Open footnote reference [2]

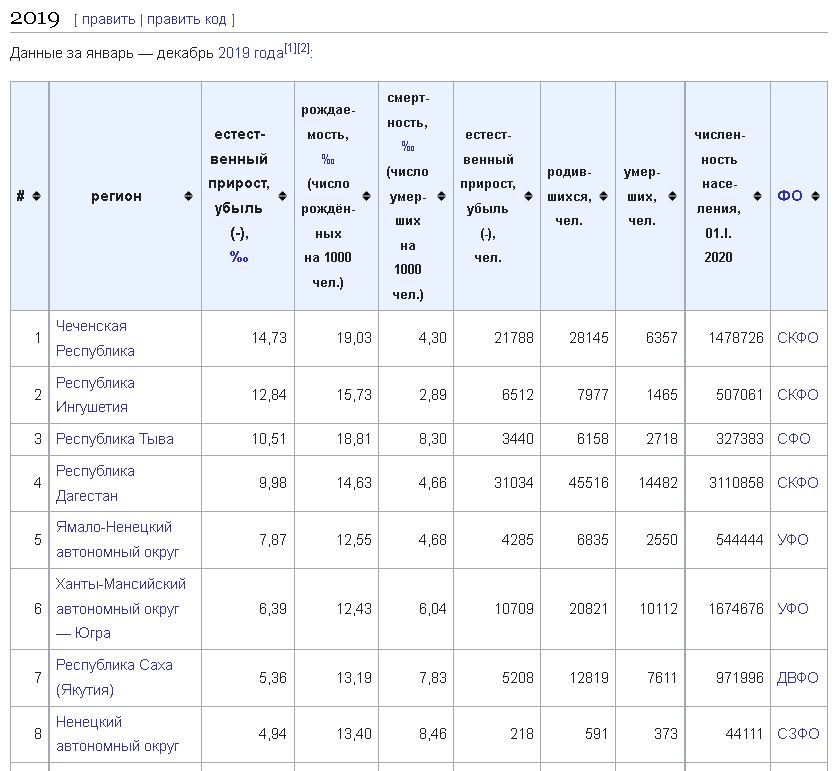click(x=303, y=48)
